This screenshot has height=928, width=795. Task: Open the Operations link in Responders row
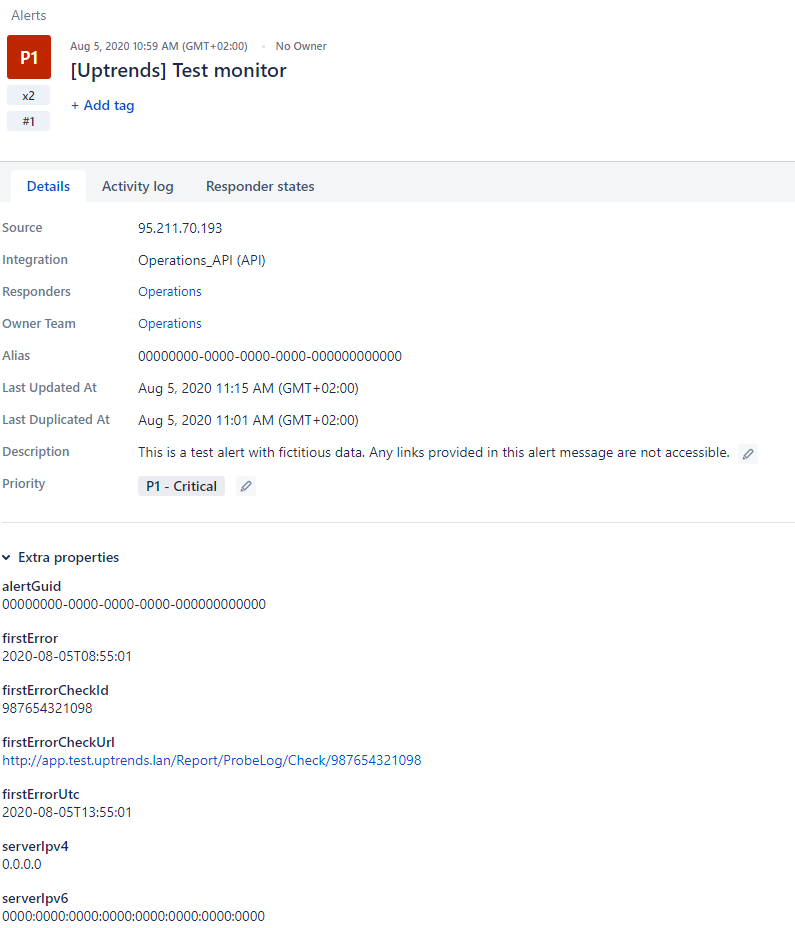point(170,292)
